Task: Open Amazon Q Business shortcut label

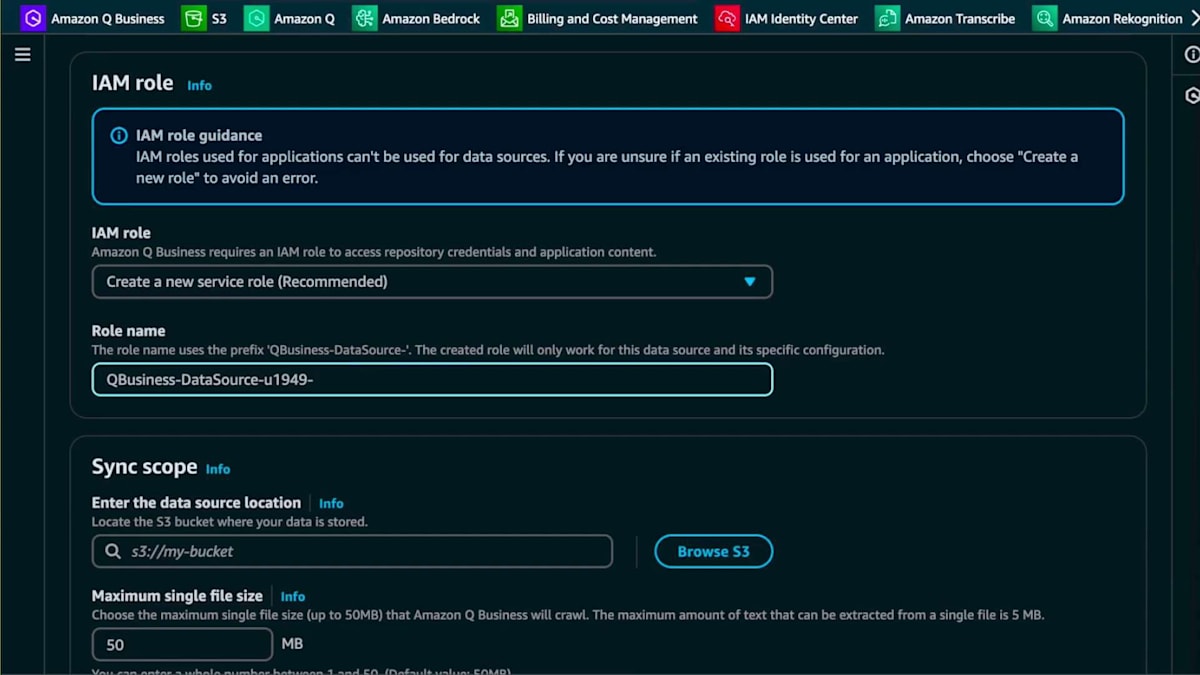Action: coord(108,18)
